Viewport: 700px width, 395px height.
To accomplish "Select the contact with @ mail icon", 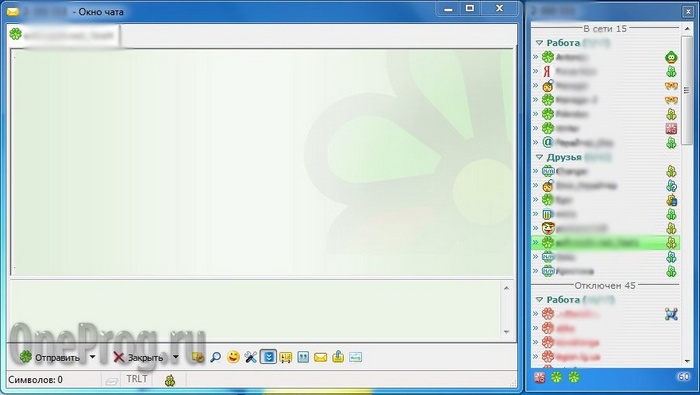I will pyautogui.click(x=605, y=143).
